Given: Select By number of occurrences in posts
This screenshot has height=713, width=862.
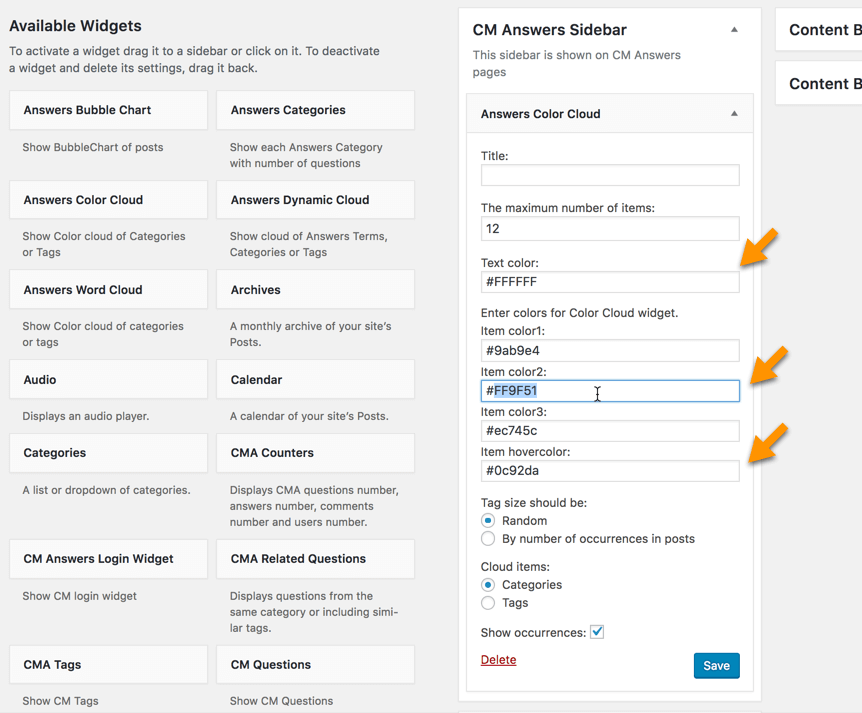Looking at the screenshot, I should (488, 539).
